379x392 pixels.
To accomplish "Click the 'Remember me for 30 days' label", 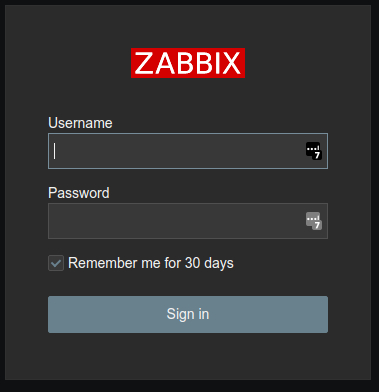I will (x=151, y=263).
